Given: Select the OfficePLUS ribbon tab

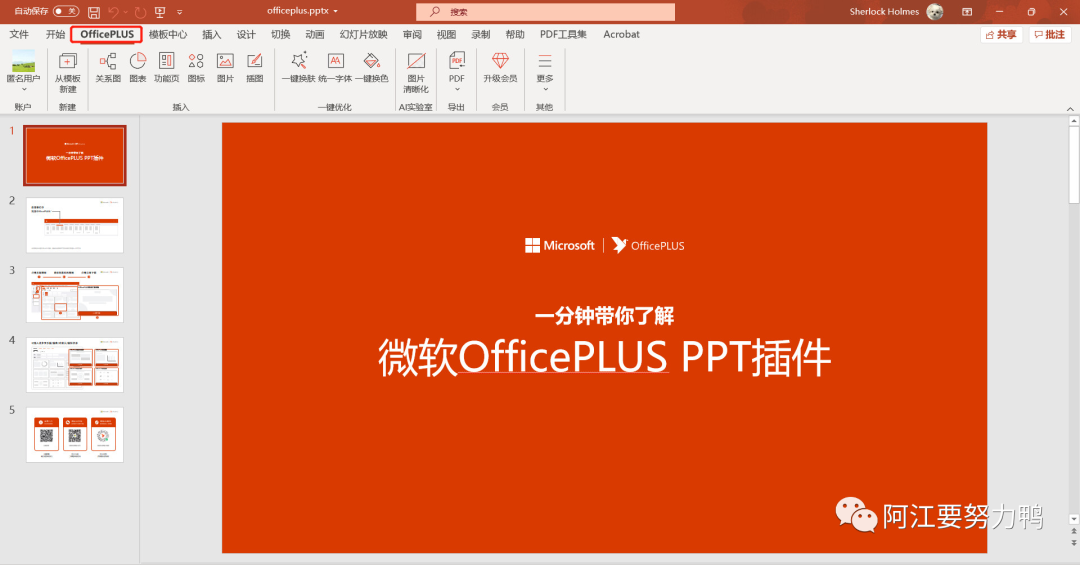Looking at the screenshot, I should pos(107,34).
